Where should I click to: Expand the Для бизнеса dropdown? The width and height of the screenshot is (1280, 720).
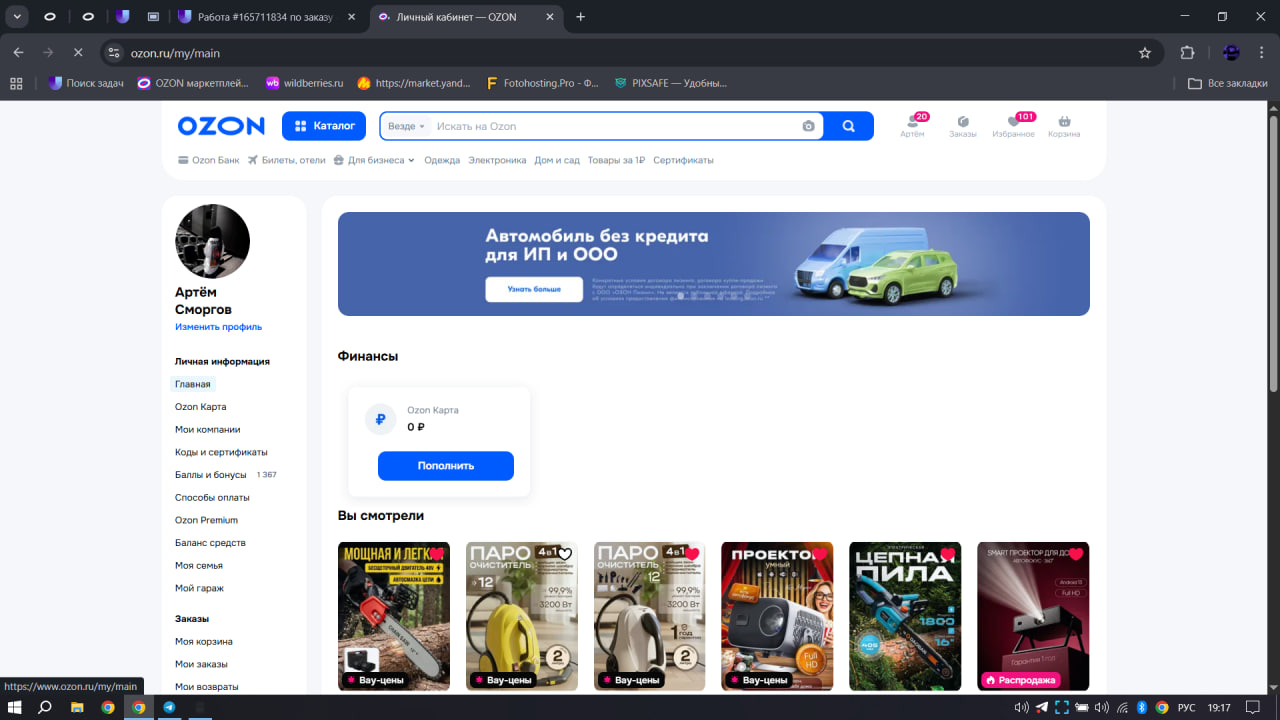pos(374,160)
